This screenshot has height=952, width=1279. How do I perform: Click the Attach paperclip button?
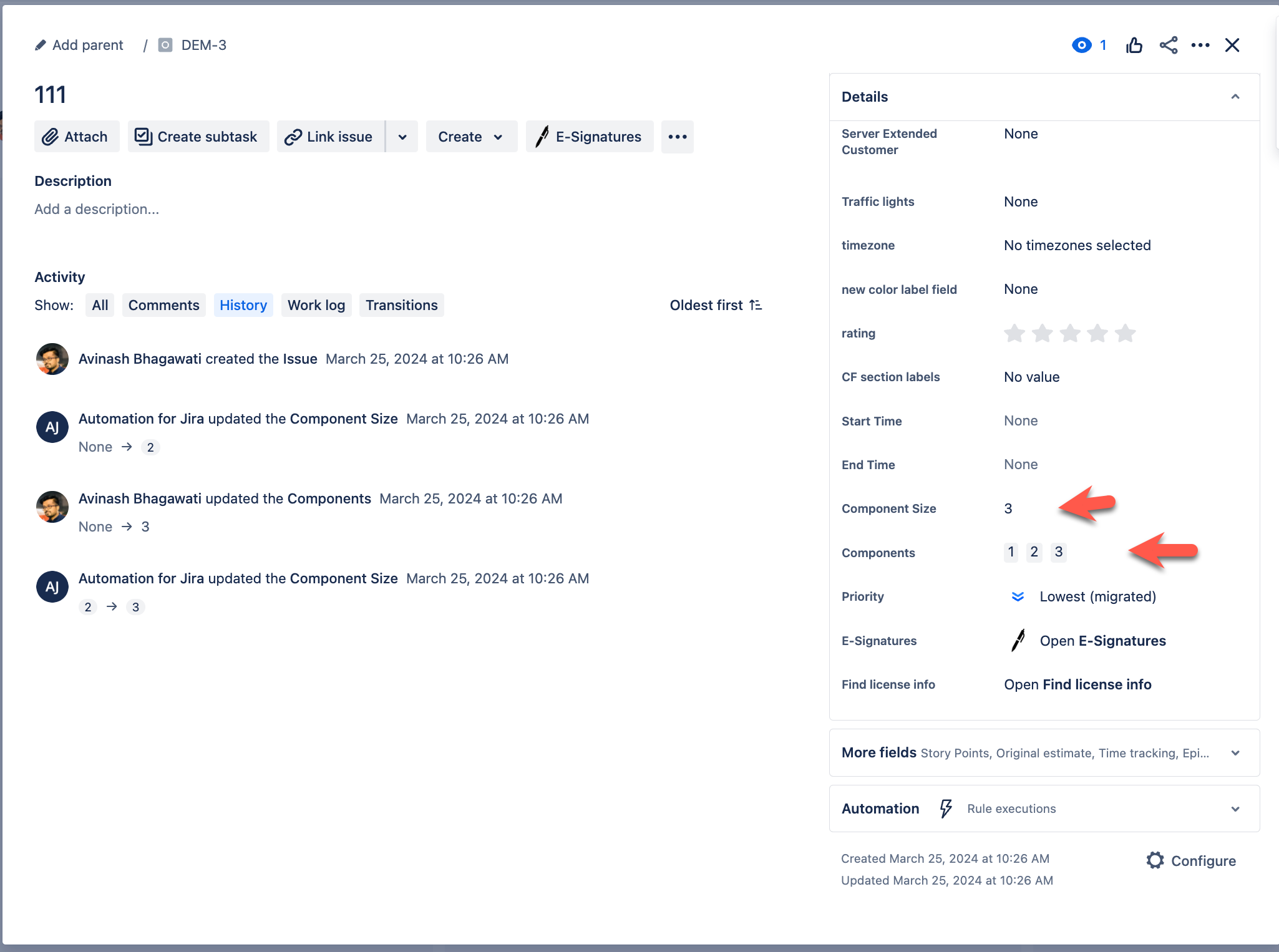coord(76,137)
